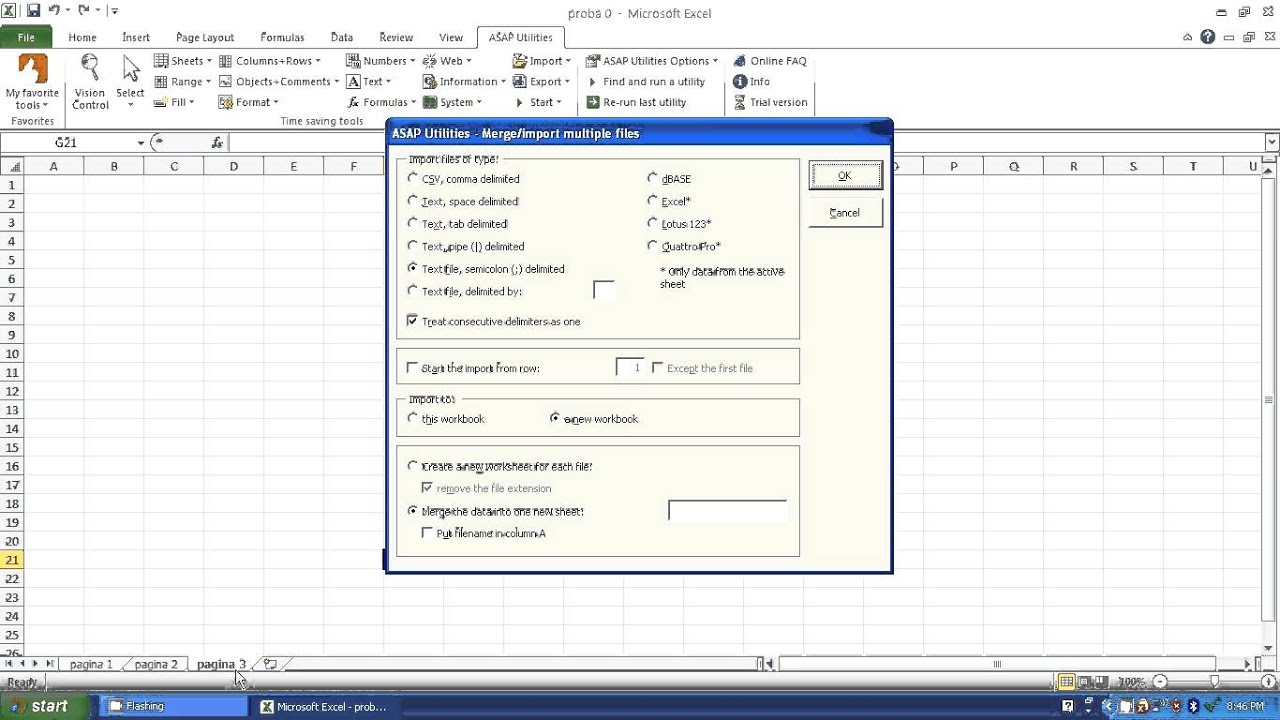Click the horizontal scrollbar of the worksheet
Screen dimensions: 1280x720
point(997,664)
